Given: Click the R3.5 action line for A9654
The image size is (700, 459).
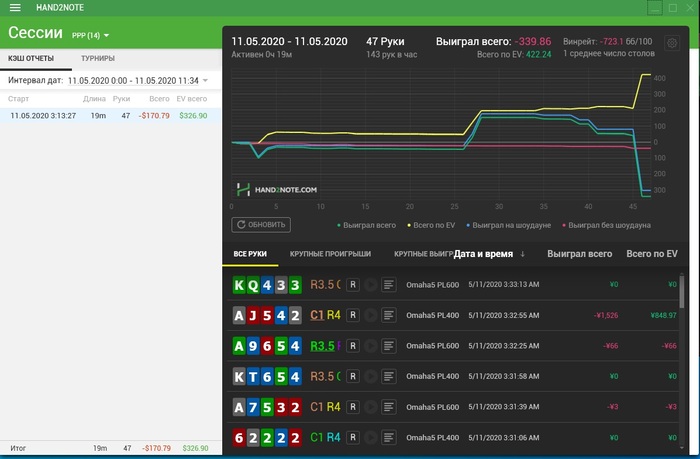Looking at the screenshot, I should [325, 346].
